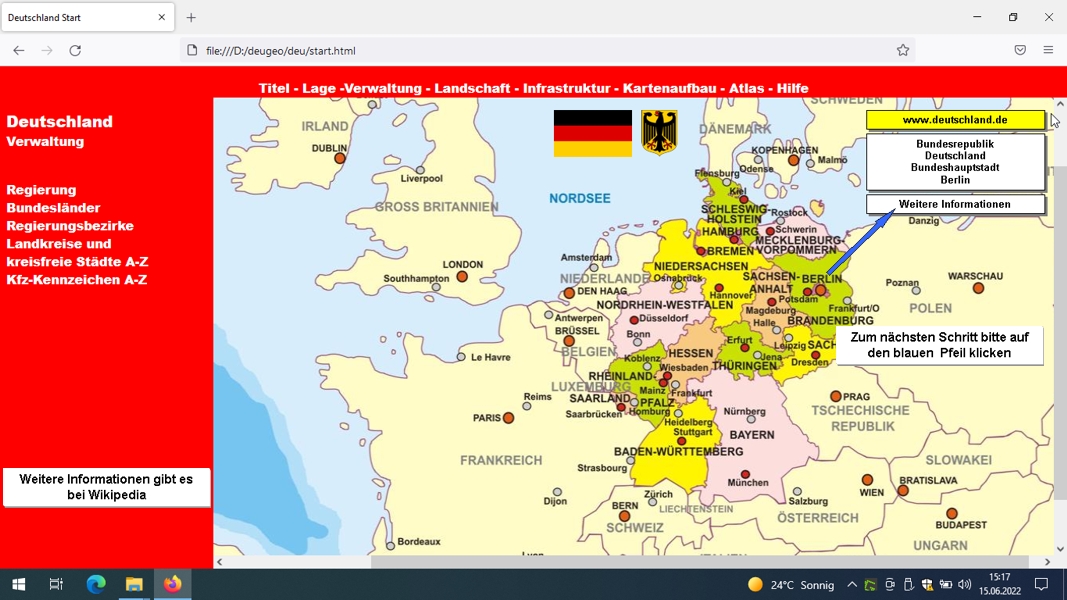Show hidden system tray icons
This screenshot has height=600, width=1067.
coord(851,584)
